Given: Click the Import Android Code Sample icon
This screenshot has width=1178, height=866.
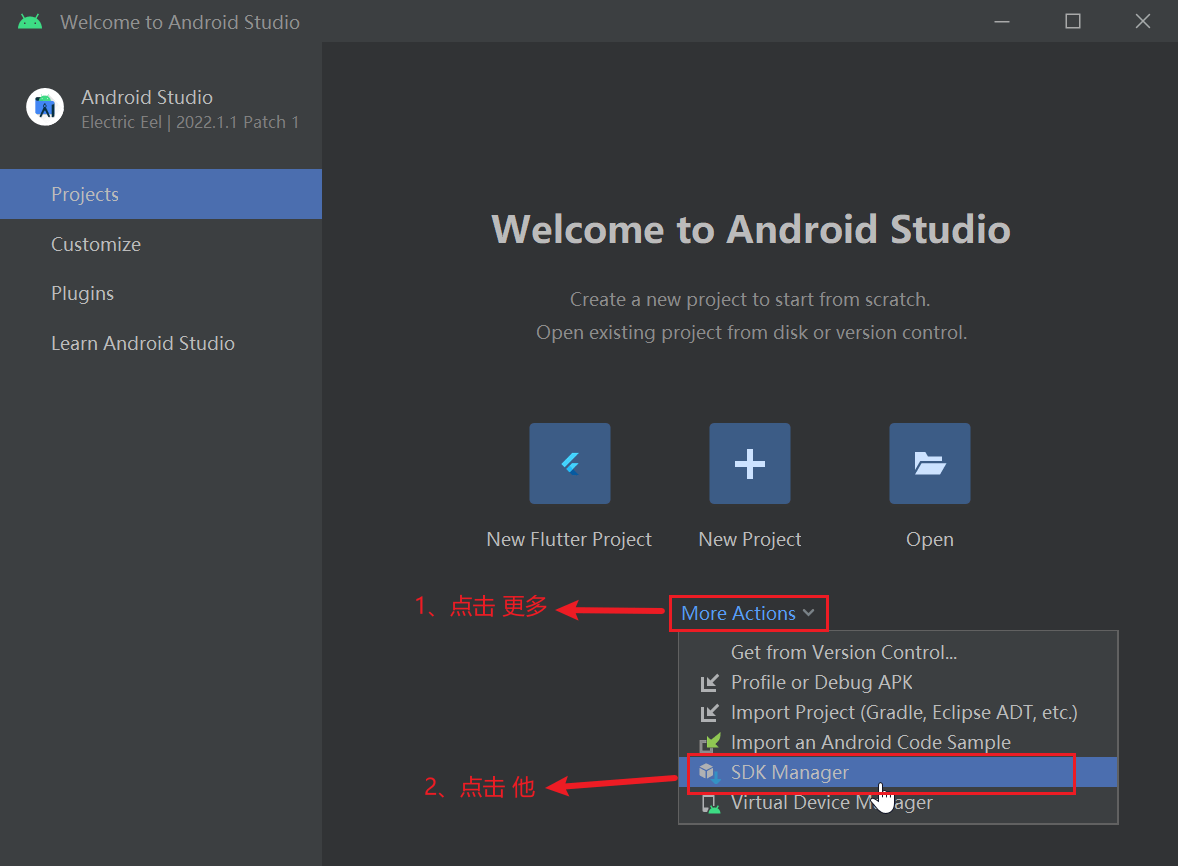Looking at the screenshot, I should coord(709,743).
